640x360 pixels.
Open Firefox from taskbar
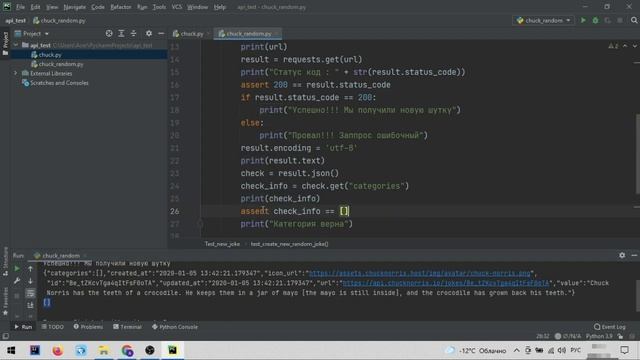coord(58,350)
